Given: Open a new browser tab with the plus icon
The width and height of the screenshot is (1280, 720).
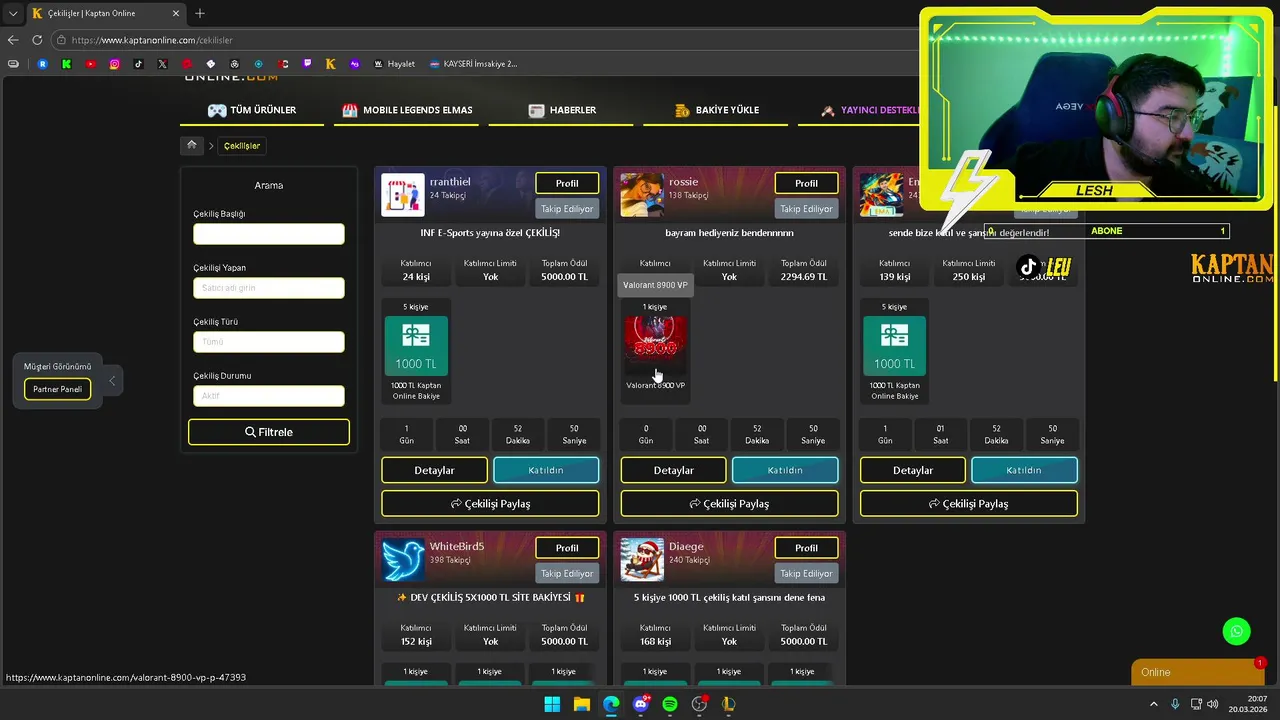Looking at the screenshot, I should point(200,13).
